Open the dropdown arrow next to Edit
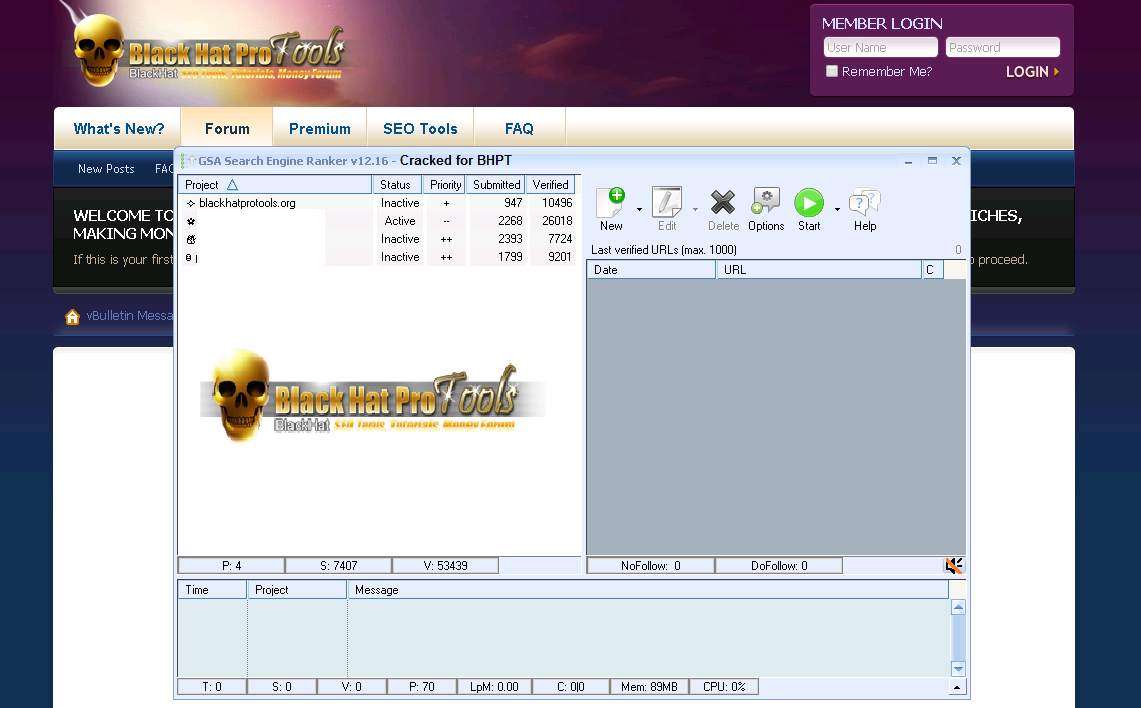The height and width of the screenshot is (708, 1141). 695,210
